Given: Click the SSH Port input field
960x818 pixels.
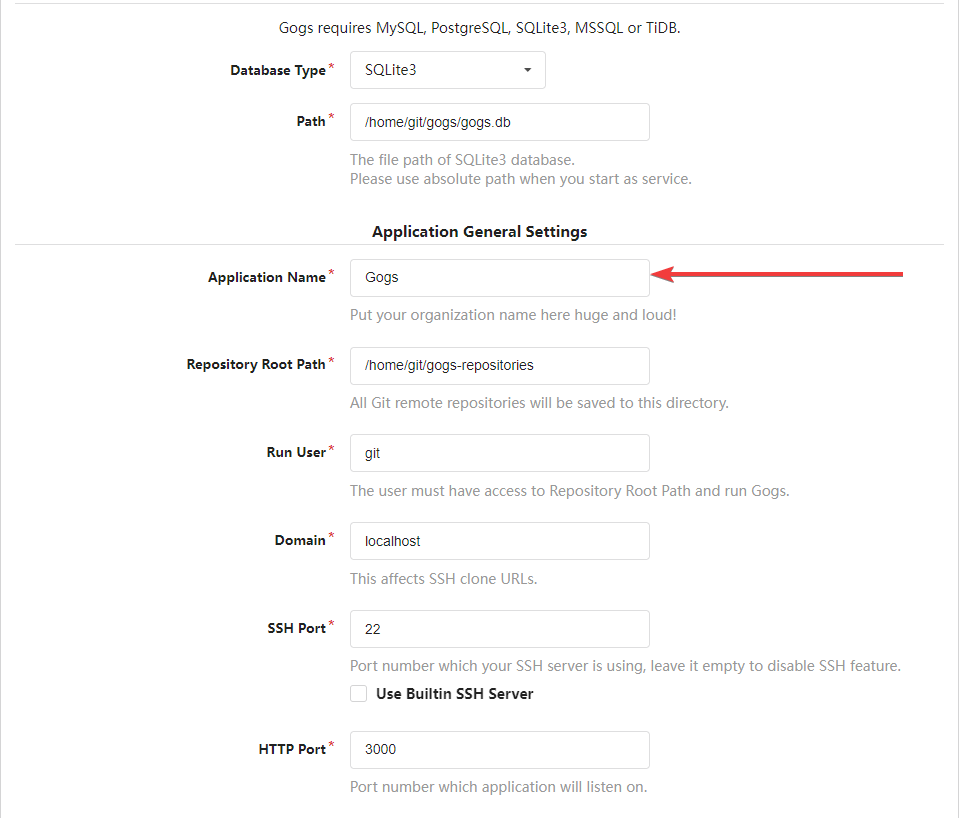Looking at the screenshot, I should (500, 629).
